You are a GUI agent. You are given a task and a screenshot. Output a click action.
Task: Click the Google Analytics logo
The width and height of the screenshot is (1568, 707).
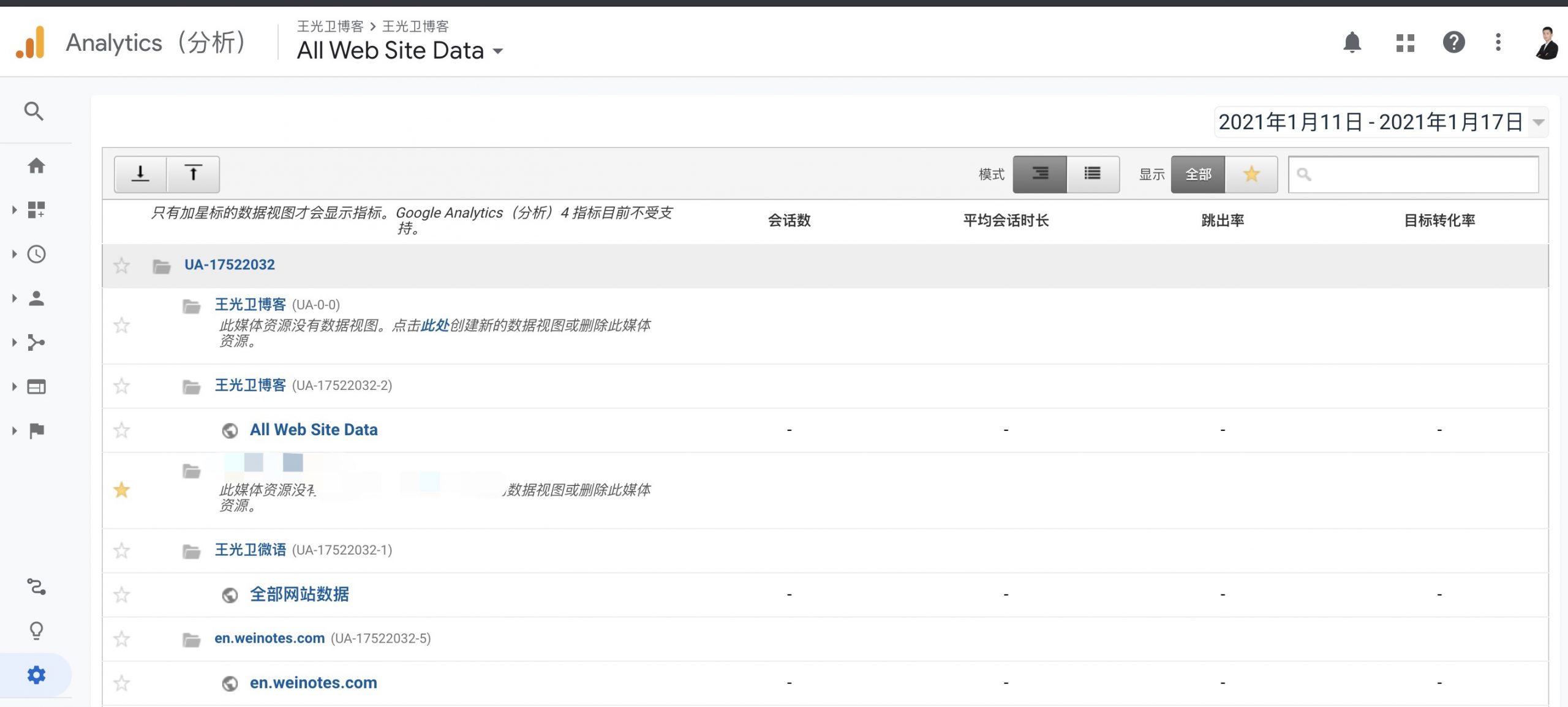click(31, 42)
